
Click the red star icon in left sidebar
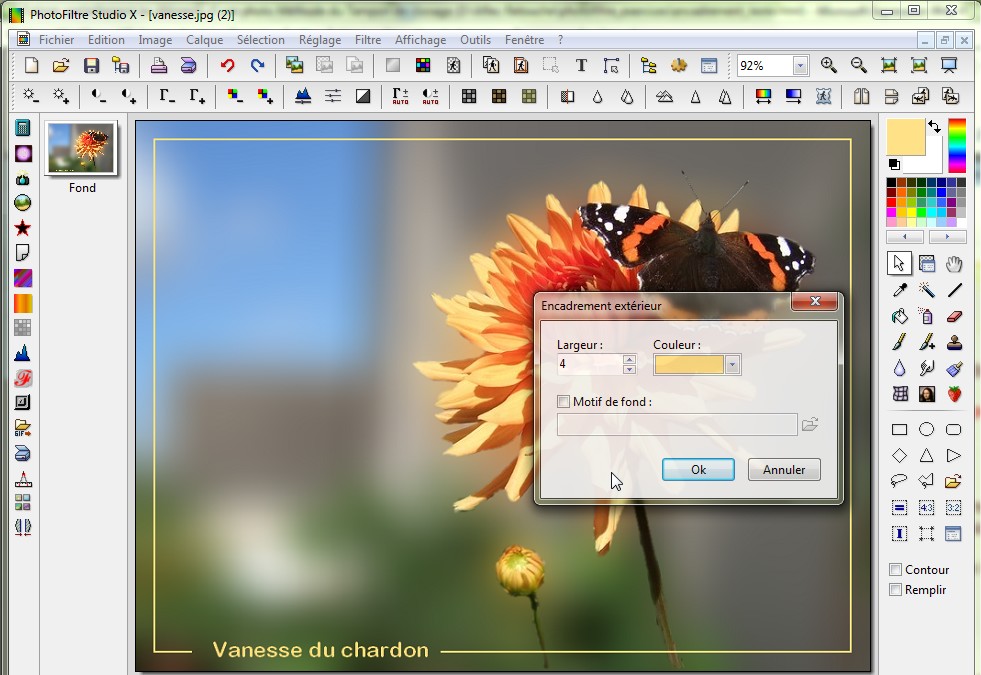click(x=23, y=228)
